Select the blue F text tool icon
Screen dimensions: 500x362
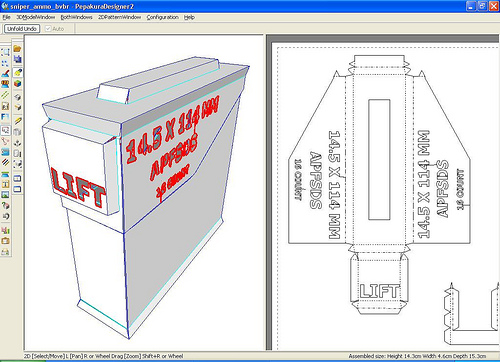point(5,117)
